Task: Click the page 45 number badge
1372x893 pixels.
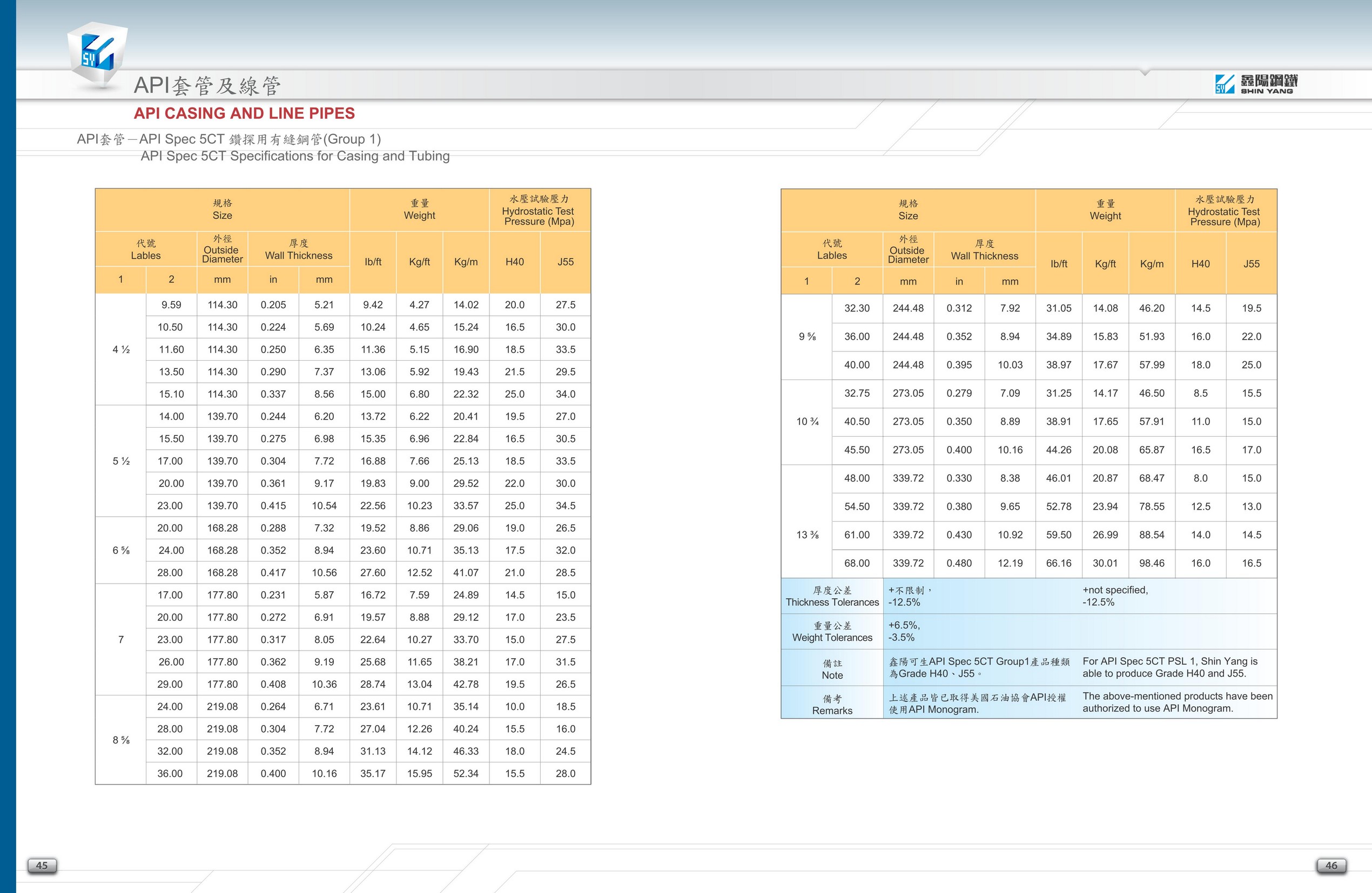Action: pos(42,865)
